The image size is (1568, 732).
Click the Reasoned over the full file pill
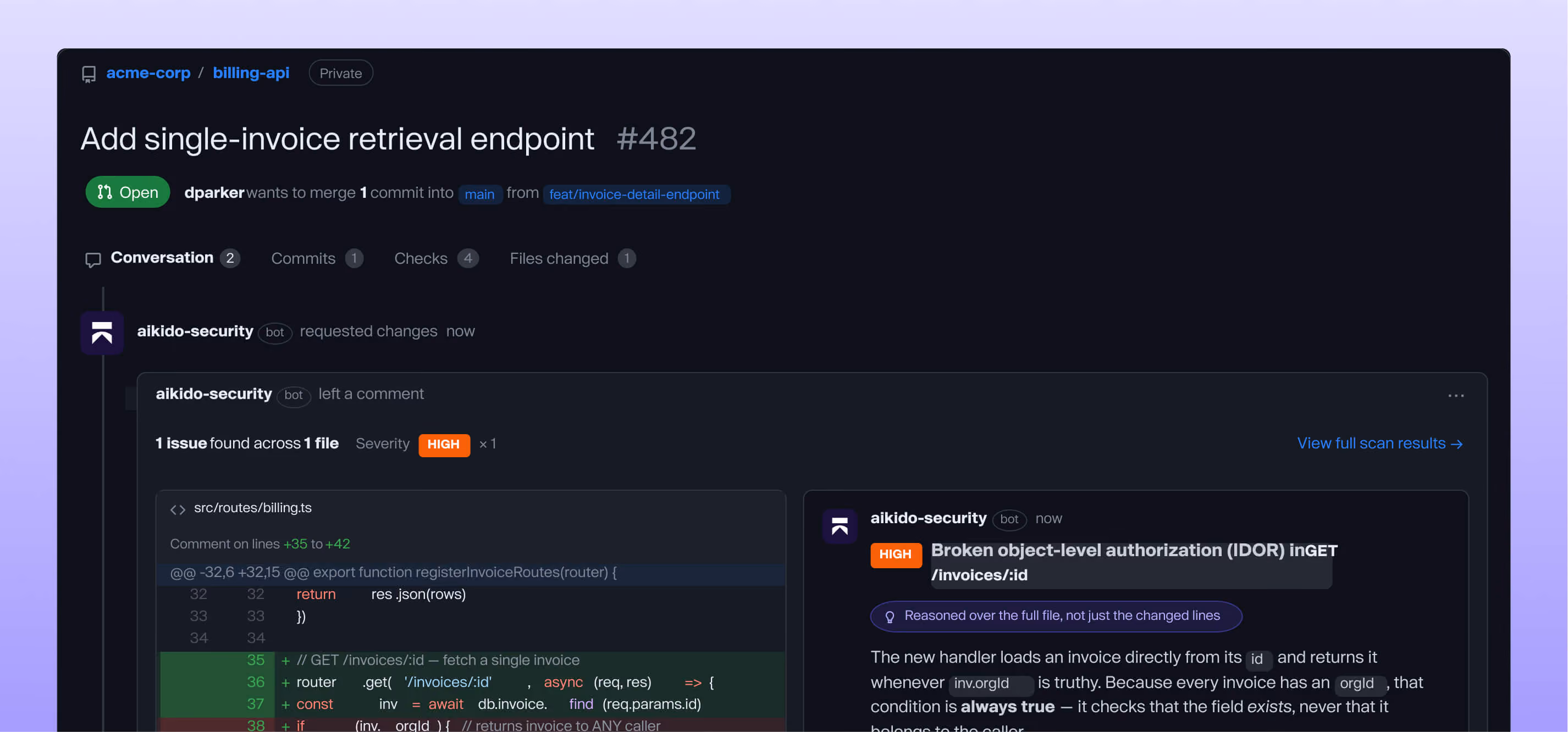click(x=1056, y=617)
